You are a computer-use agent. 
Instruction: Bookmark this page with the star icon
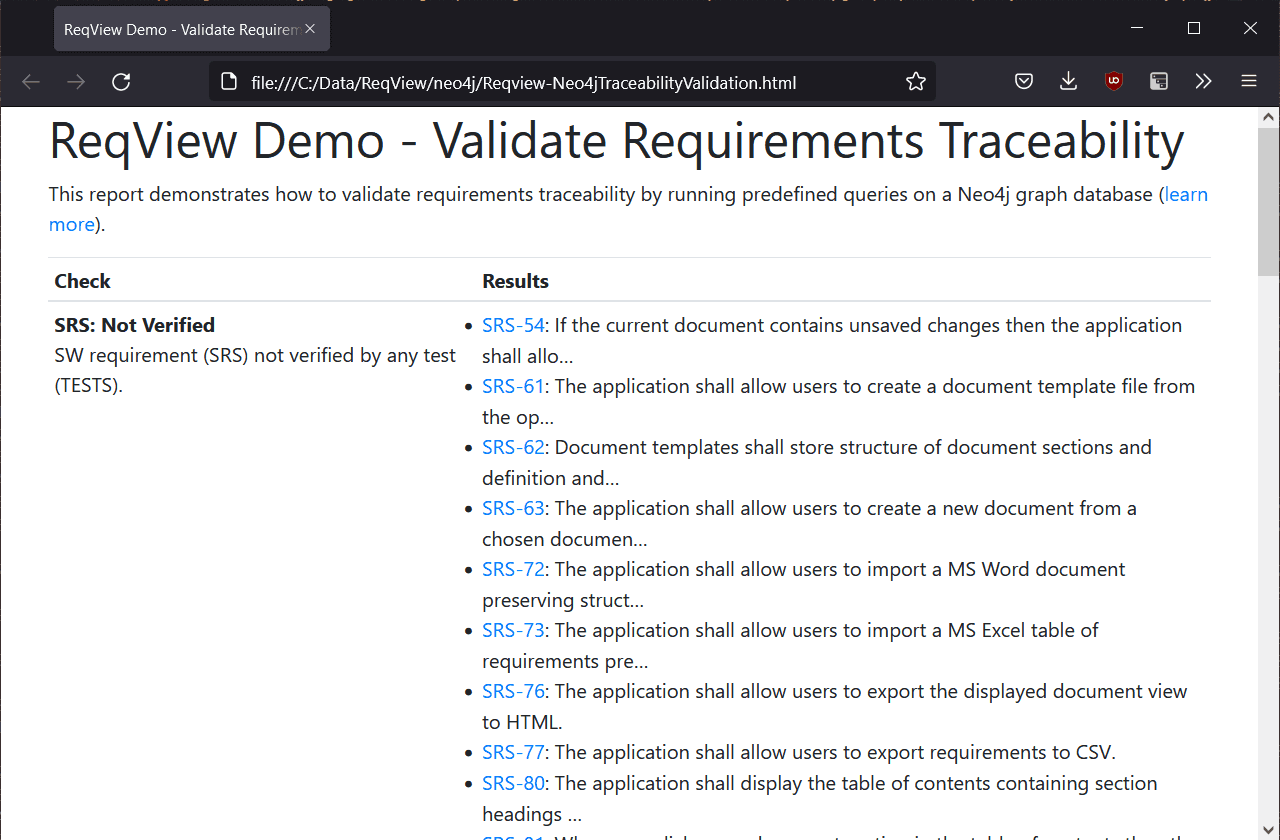(x=916, y=82)
